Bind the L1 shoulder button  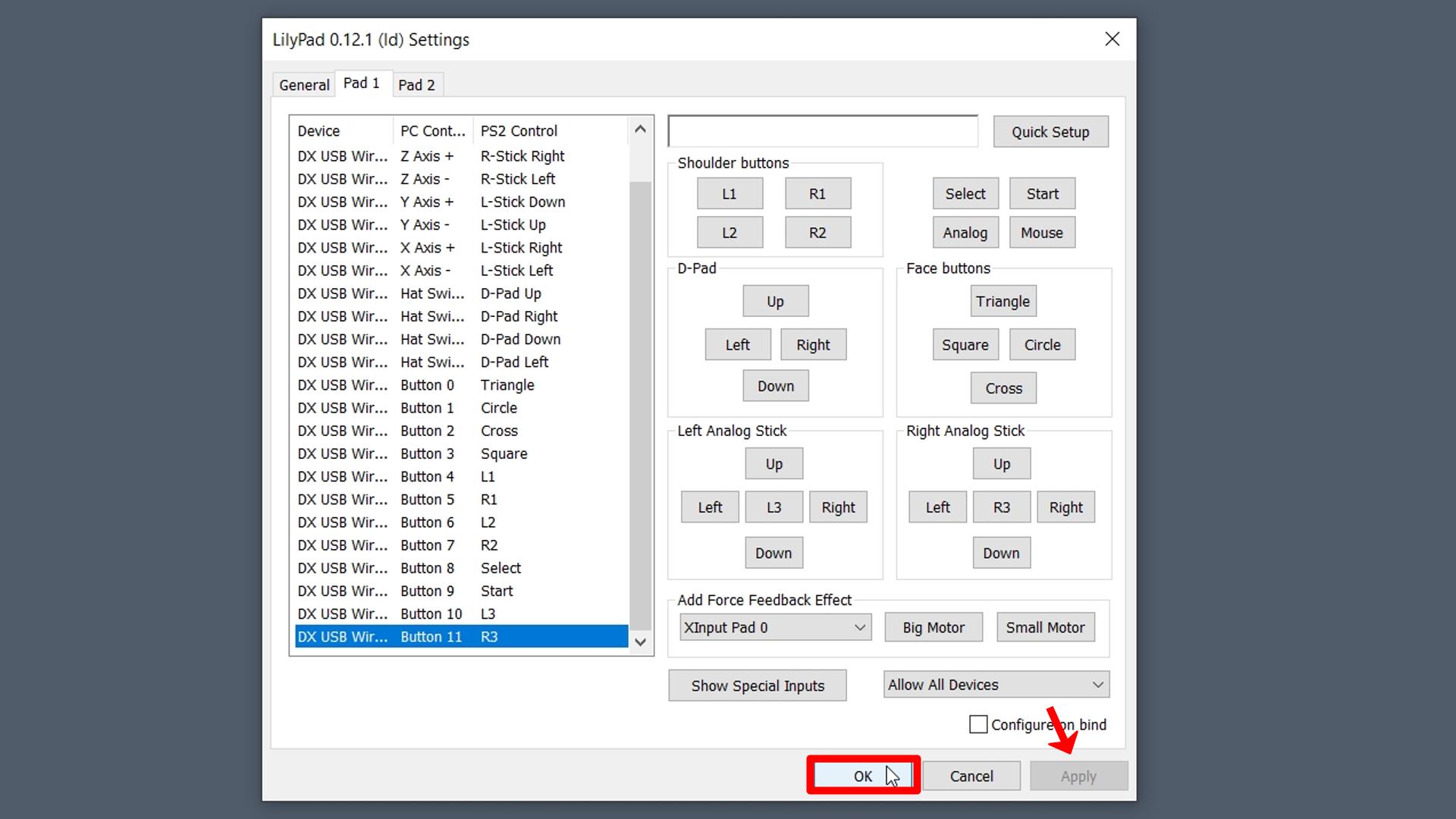point(729,194)
